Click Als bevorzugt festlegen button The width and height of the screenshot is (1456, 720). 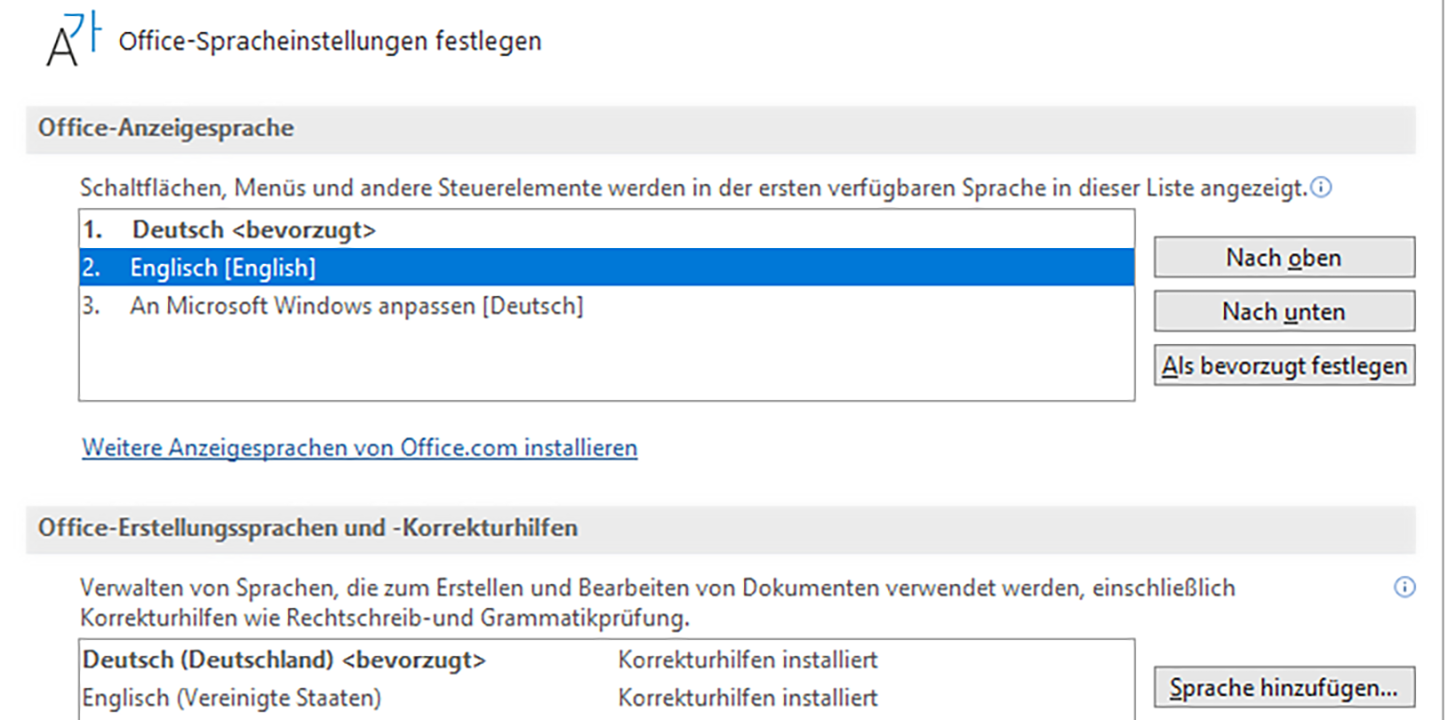coord(1284,366)
